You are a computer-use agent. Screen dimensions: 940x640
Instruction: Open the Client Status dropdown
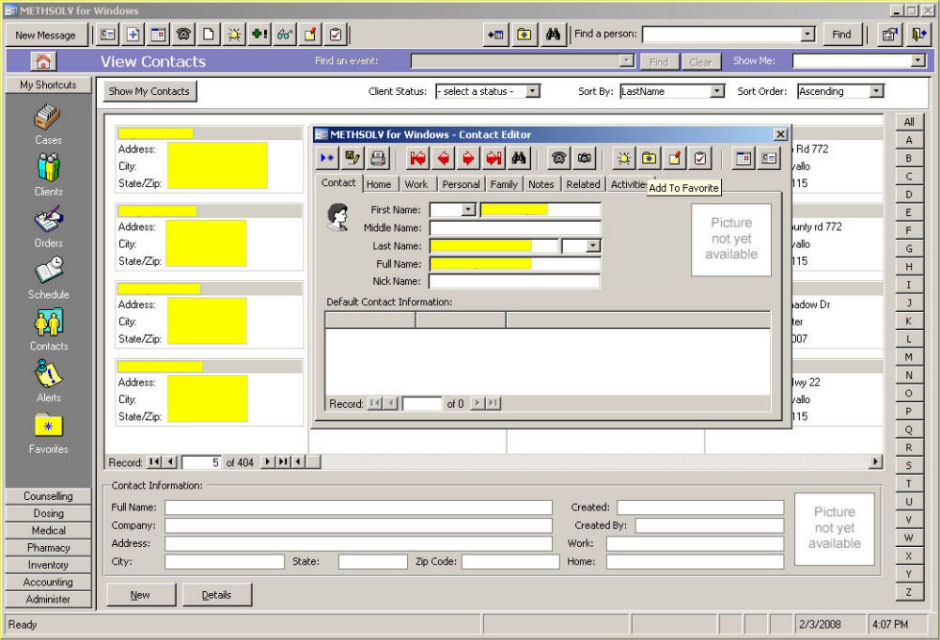click(x=532, y=91)
